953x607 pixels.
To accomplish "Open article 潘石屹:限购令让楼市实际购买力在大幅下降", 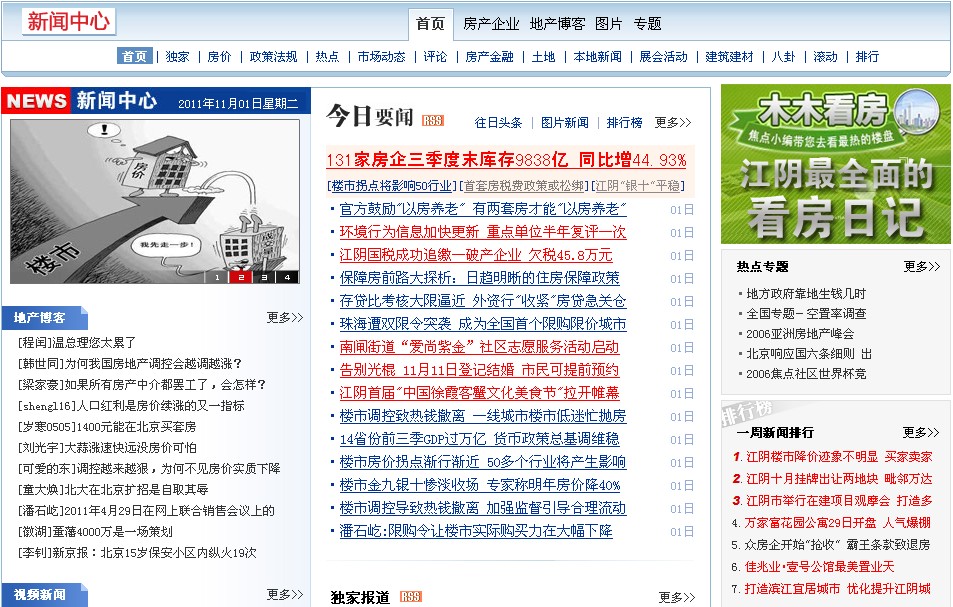I will (475, 531).
